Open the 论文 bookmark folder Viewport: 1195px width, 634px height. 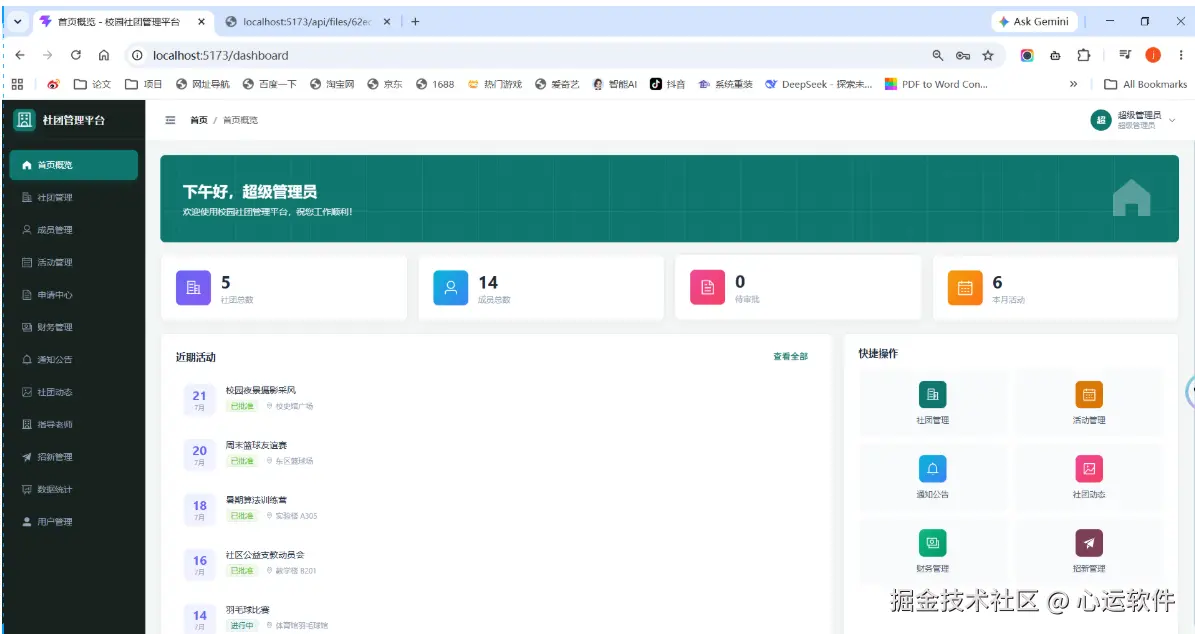click(x=92, y=84)
